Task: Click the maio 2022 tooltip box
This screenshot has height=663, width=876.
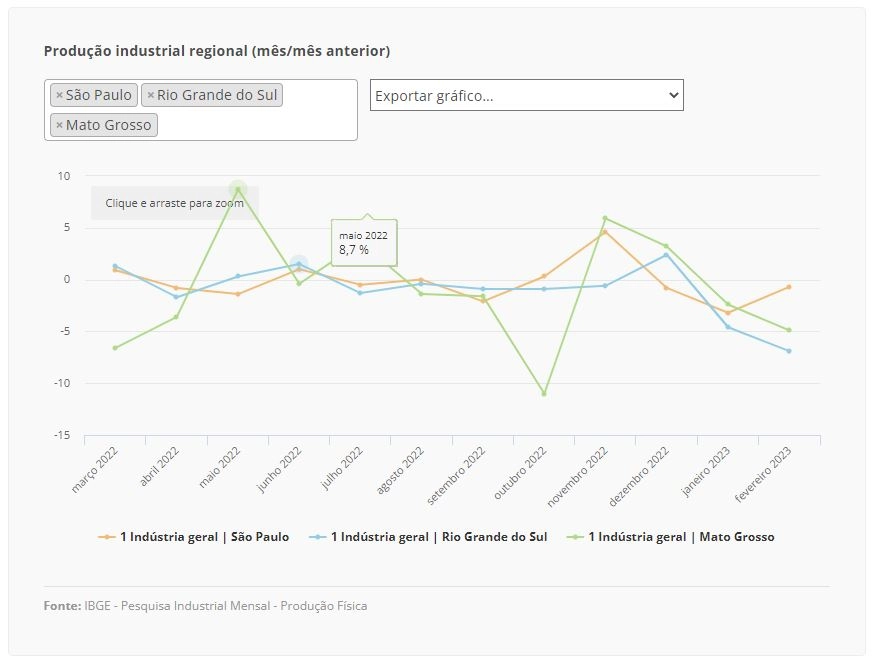Action: [x=364, y=242]
